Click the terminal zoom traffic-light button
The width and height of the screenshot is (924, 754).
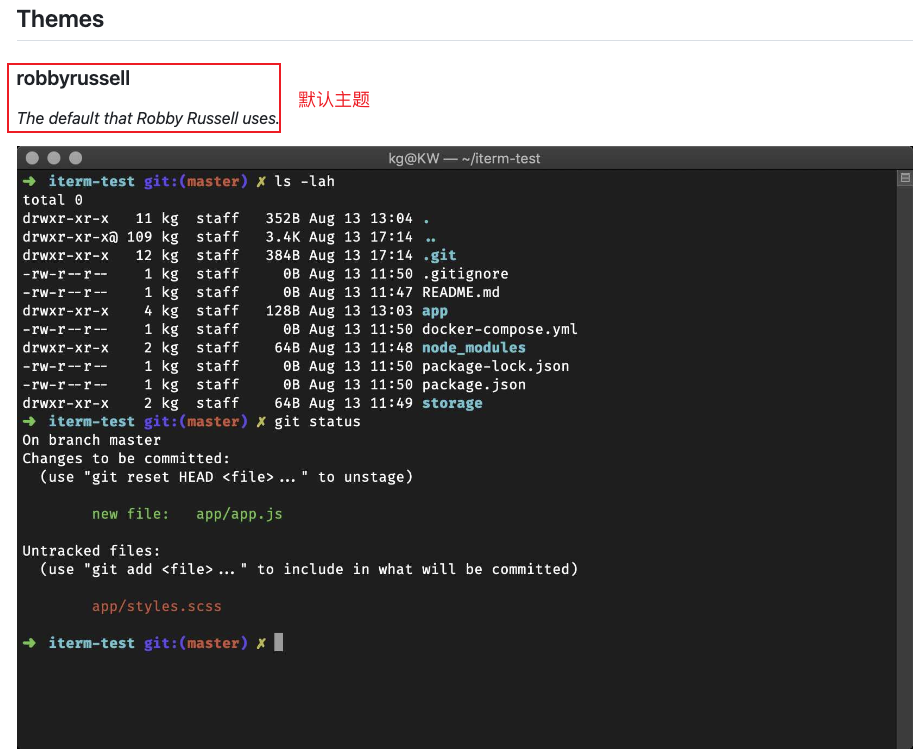point(75,158)
